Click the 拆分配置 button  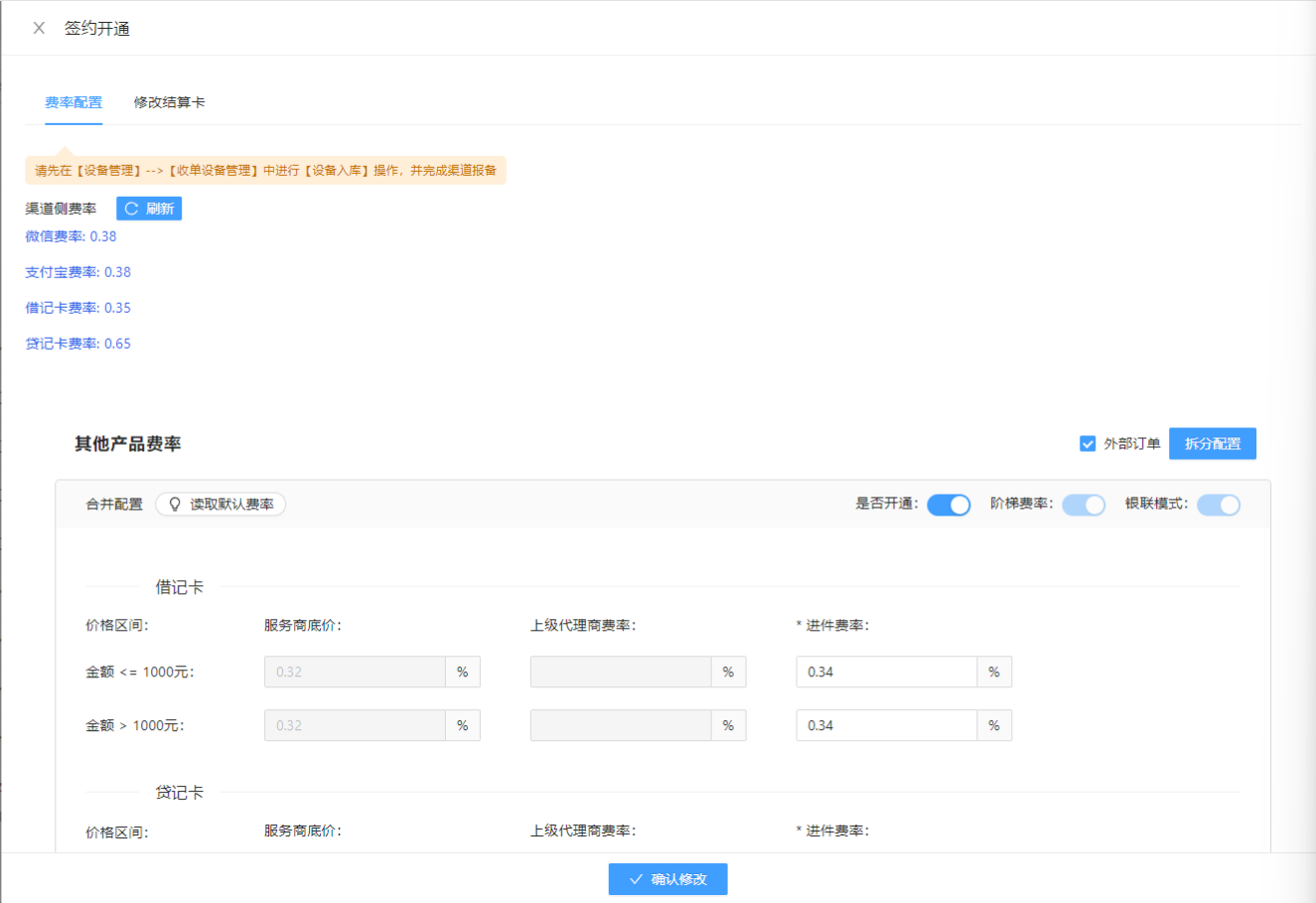(1212, 444)
